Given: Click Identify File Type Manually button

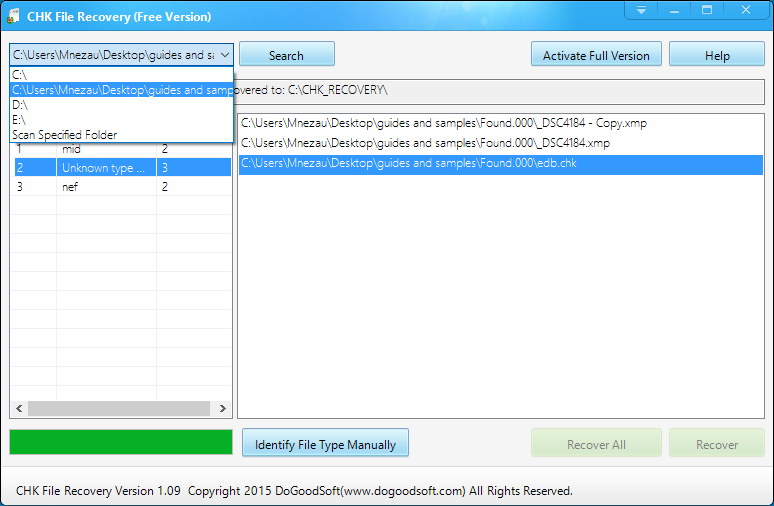Looking at the screenshot, I should (325, 444).
